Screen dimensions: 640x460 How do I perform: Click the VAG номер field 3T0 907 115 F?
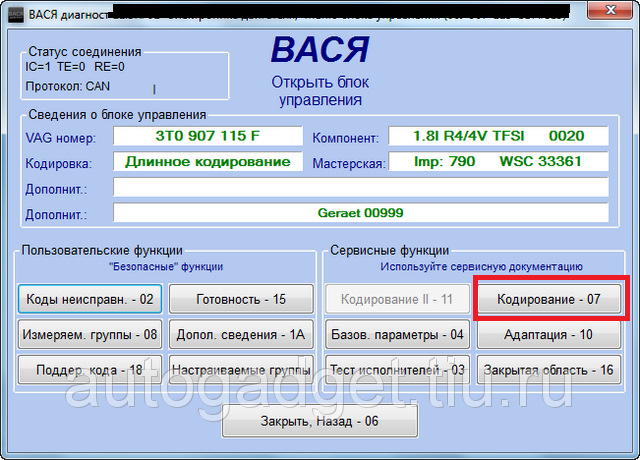tap(208, 136)
